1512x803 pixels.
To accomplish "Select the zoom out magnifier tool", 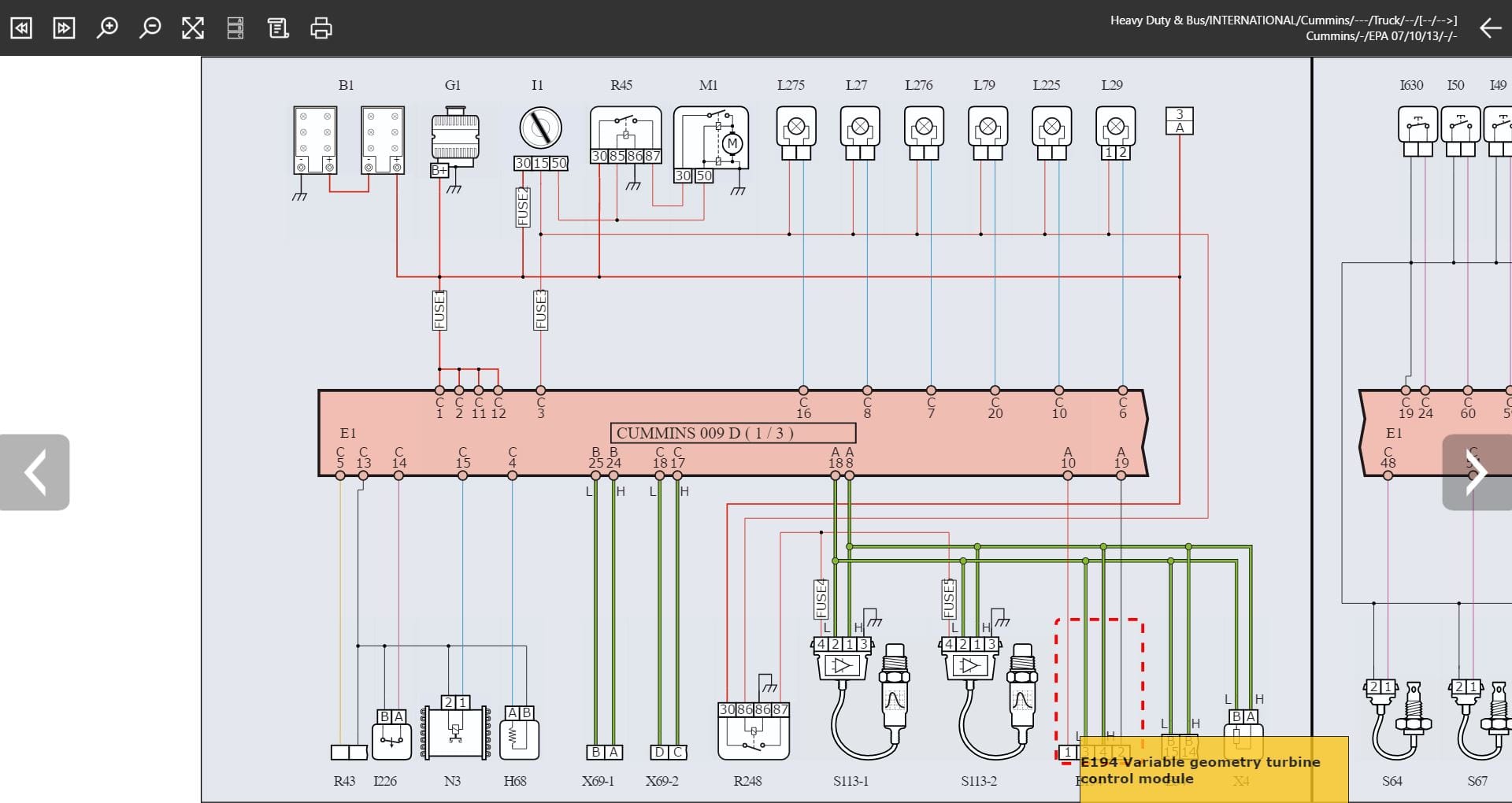I will pyautogui.click(x=150, y=28).
